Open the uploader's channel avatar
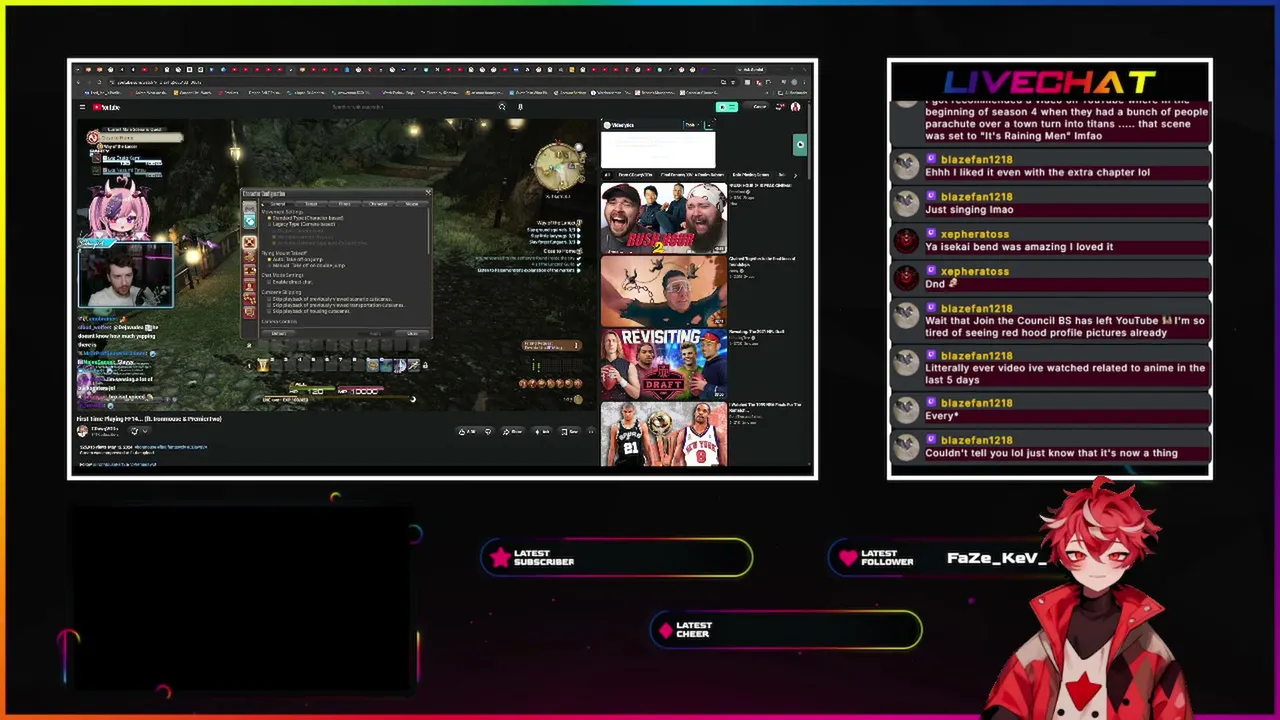 click(x=82, y=431)
